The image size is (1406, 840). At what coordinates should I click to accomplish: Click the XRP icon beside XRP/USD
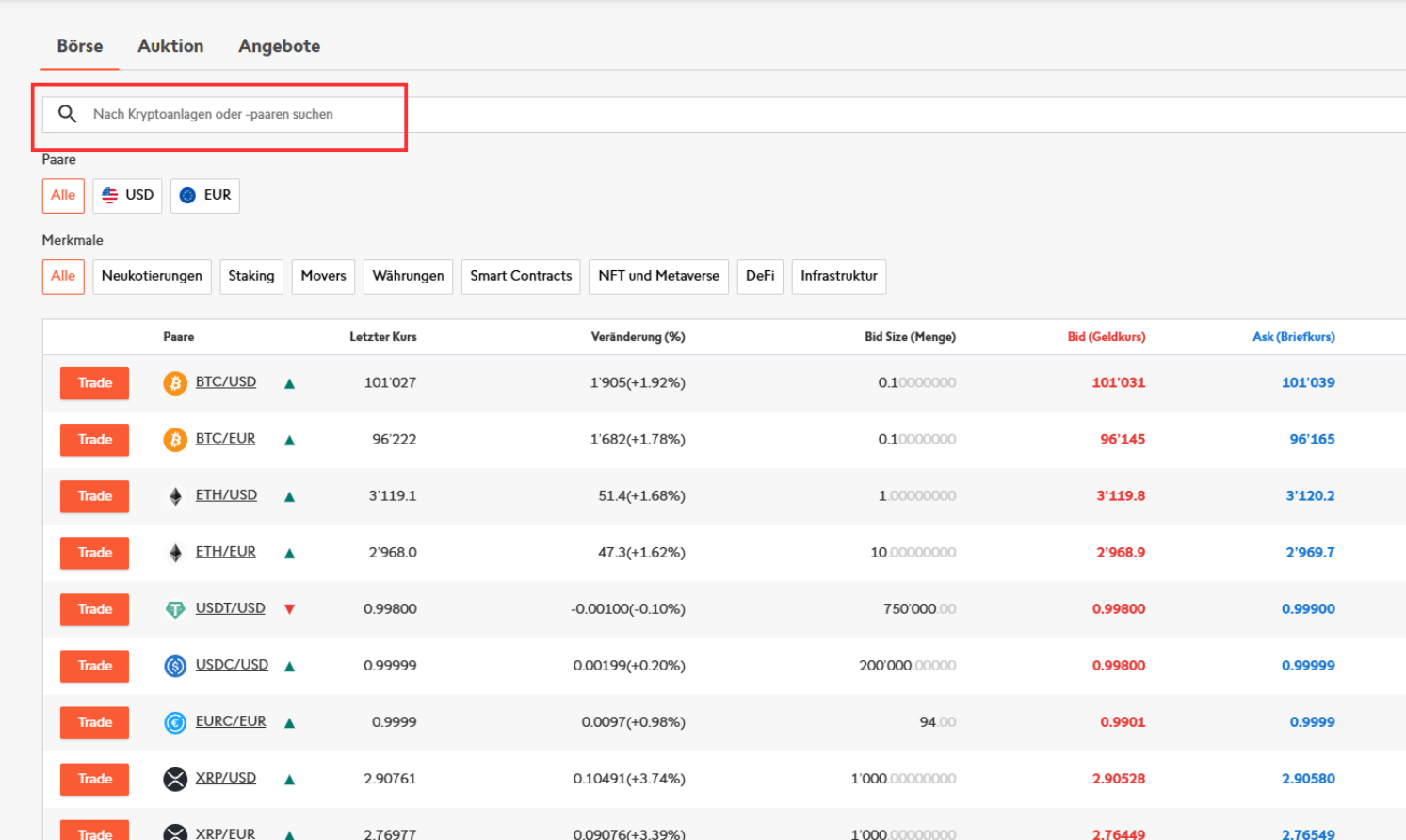point(175,779)
